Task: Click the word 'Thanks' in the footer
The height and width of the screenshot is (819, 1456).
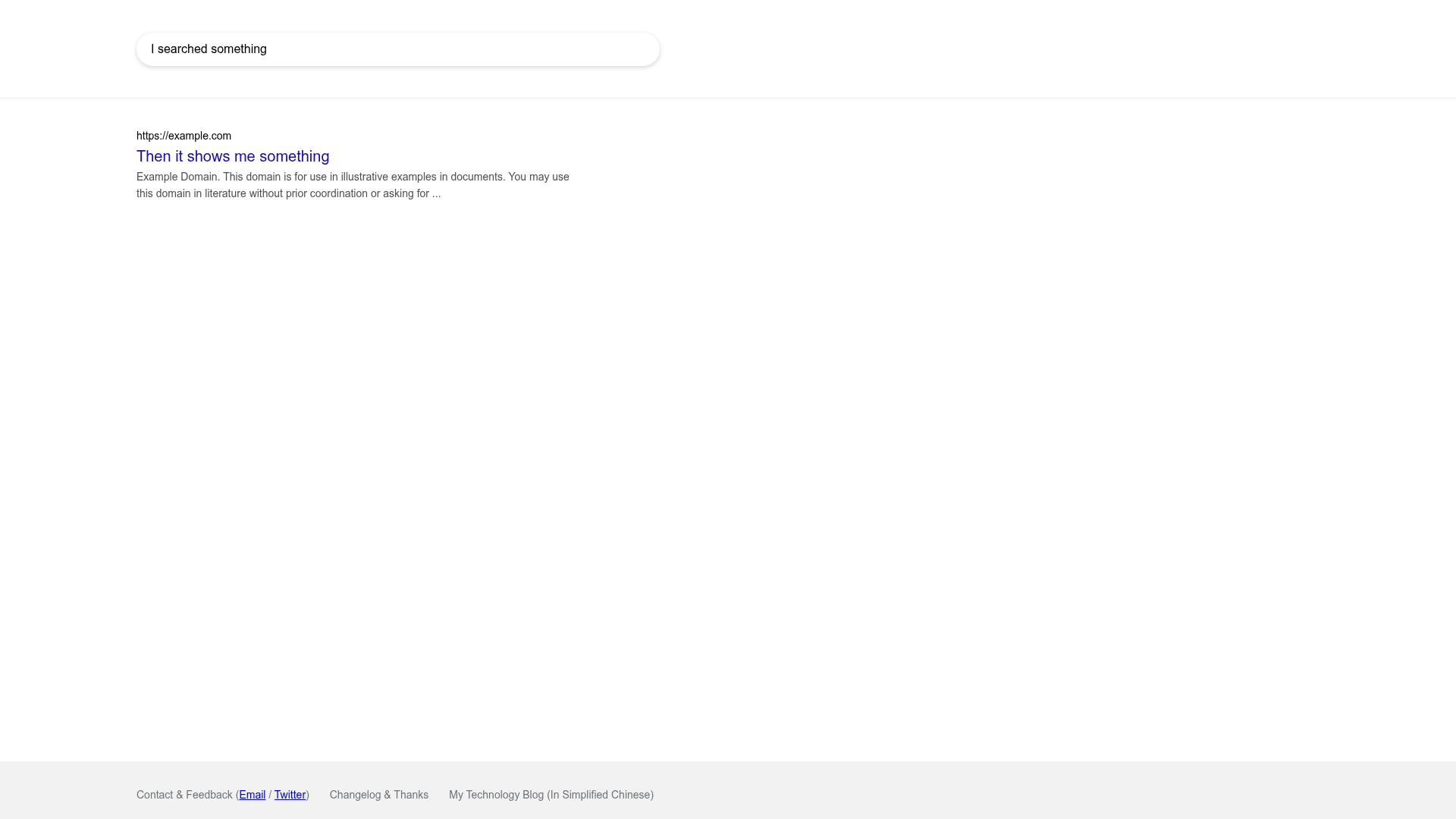Action: [x=411, y=795]
